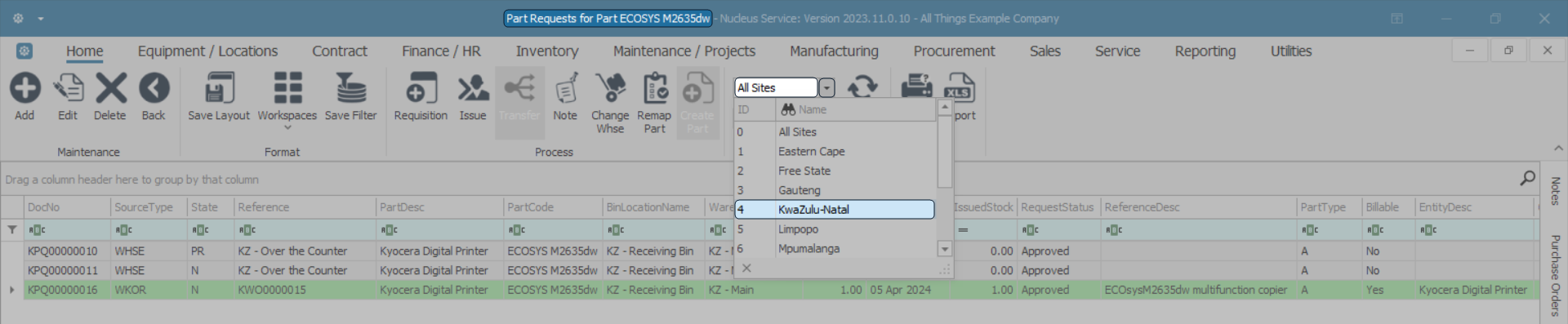Click the filter row funnel icon
1568x324 pixels.
[12, 230]
